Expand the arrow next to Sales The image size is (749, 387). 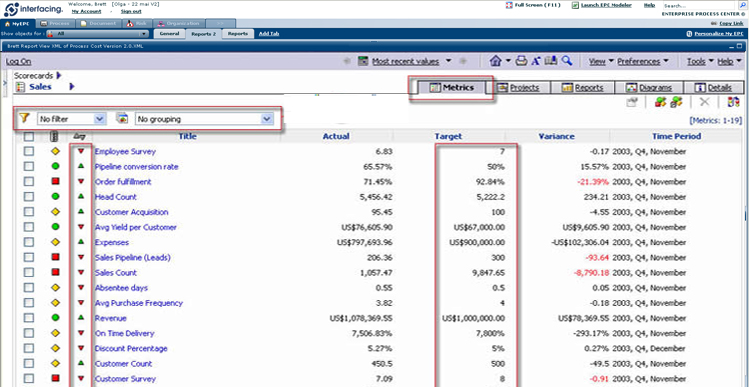tap(72, 87)
